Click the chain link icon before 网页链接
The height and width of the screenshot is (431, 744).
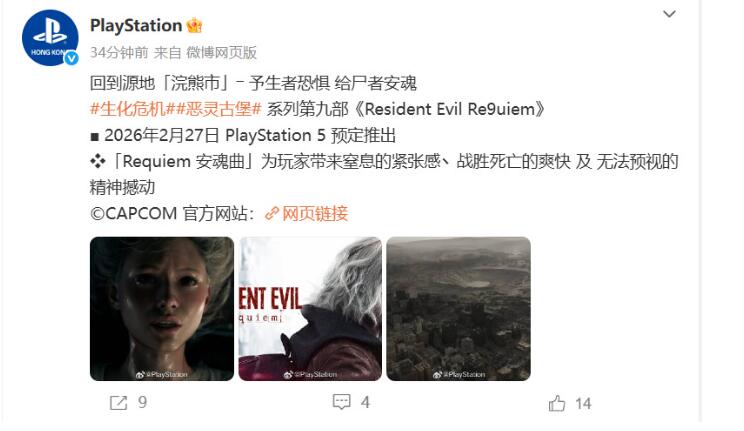272,214
